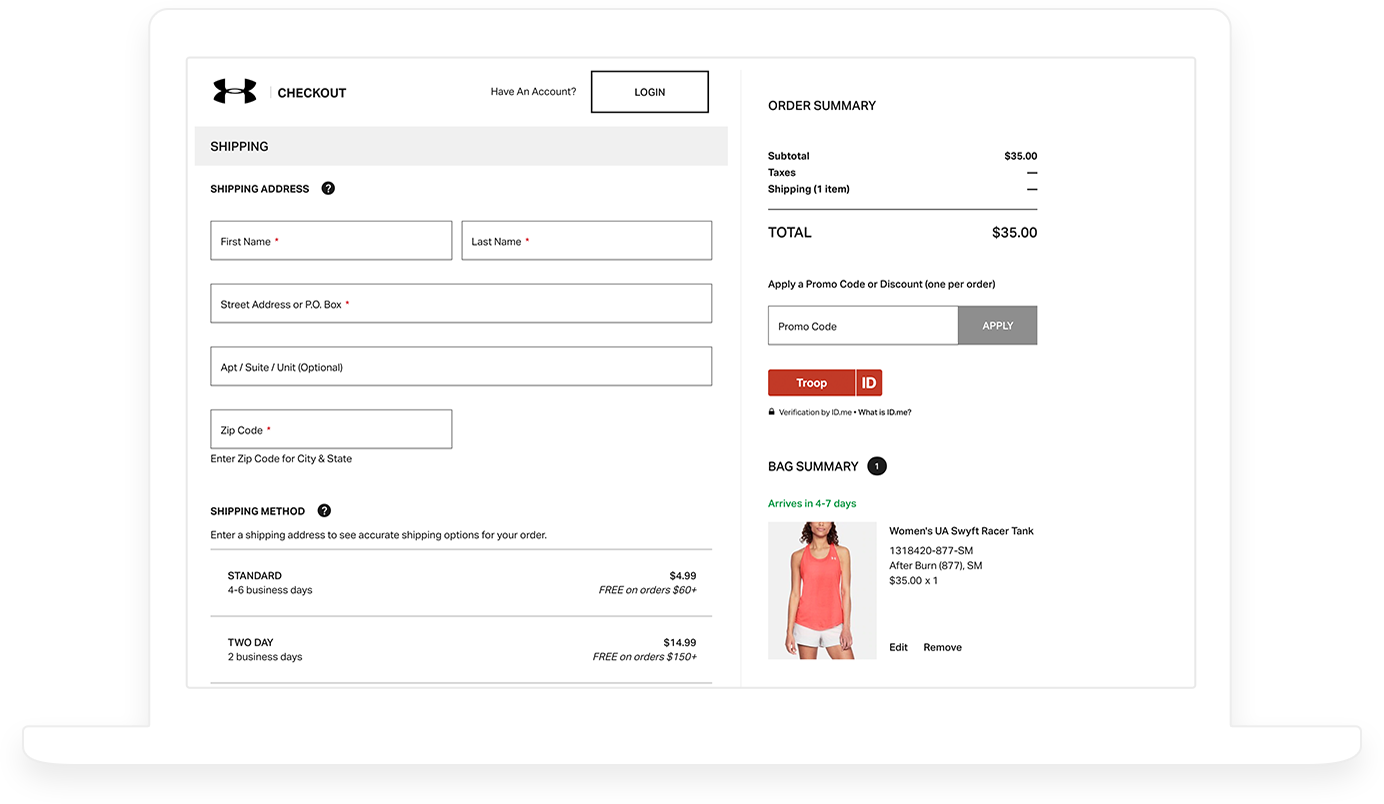Click the BAG SUMMARY heading

(x=813, y=466)
